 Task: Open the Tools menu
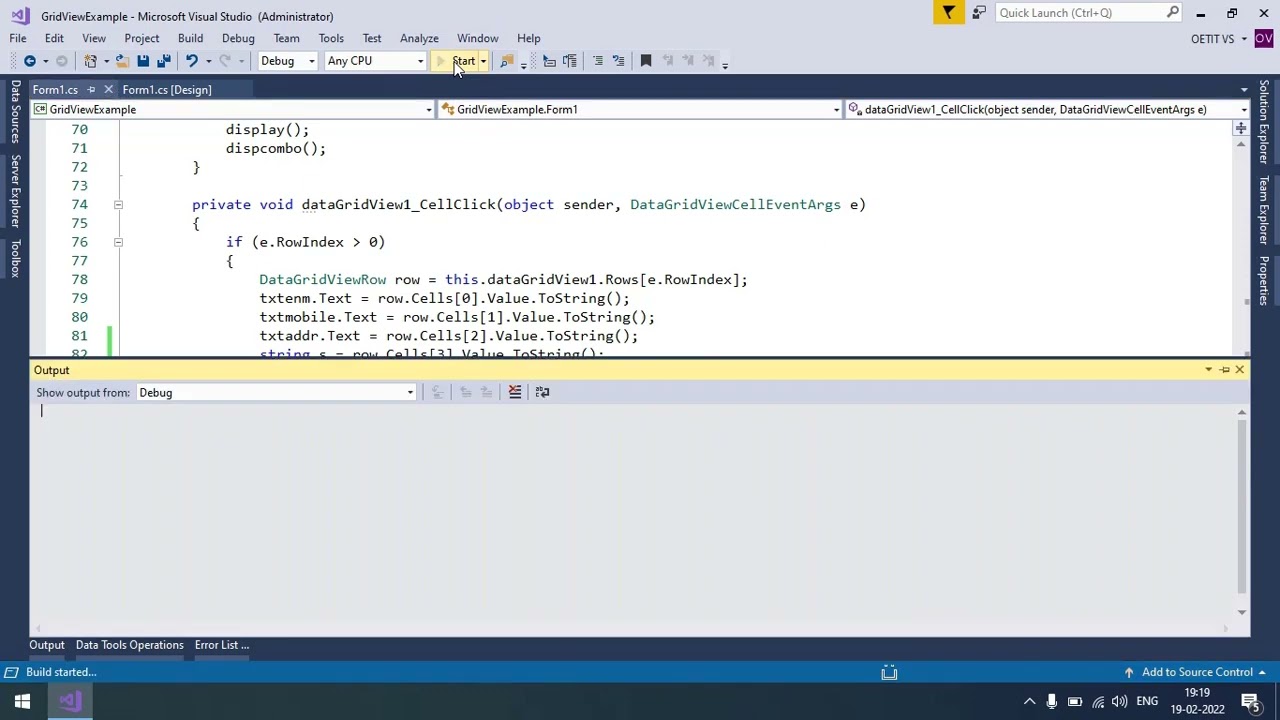point(331,38)
